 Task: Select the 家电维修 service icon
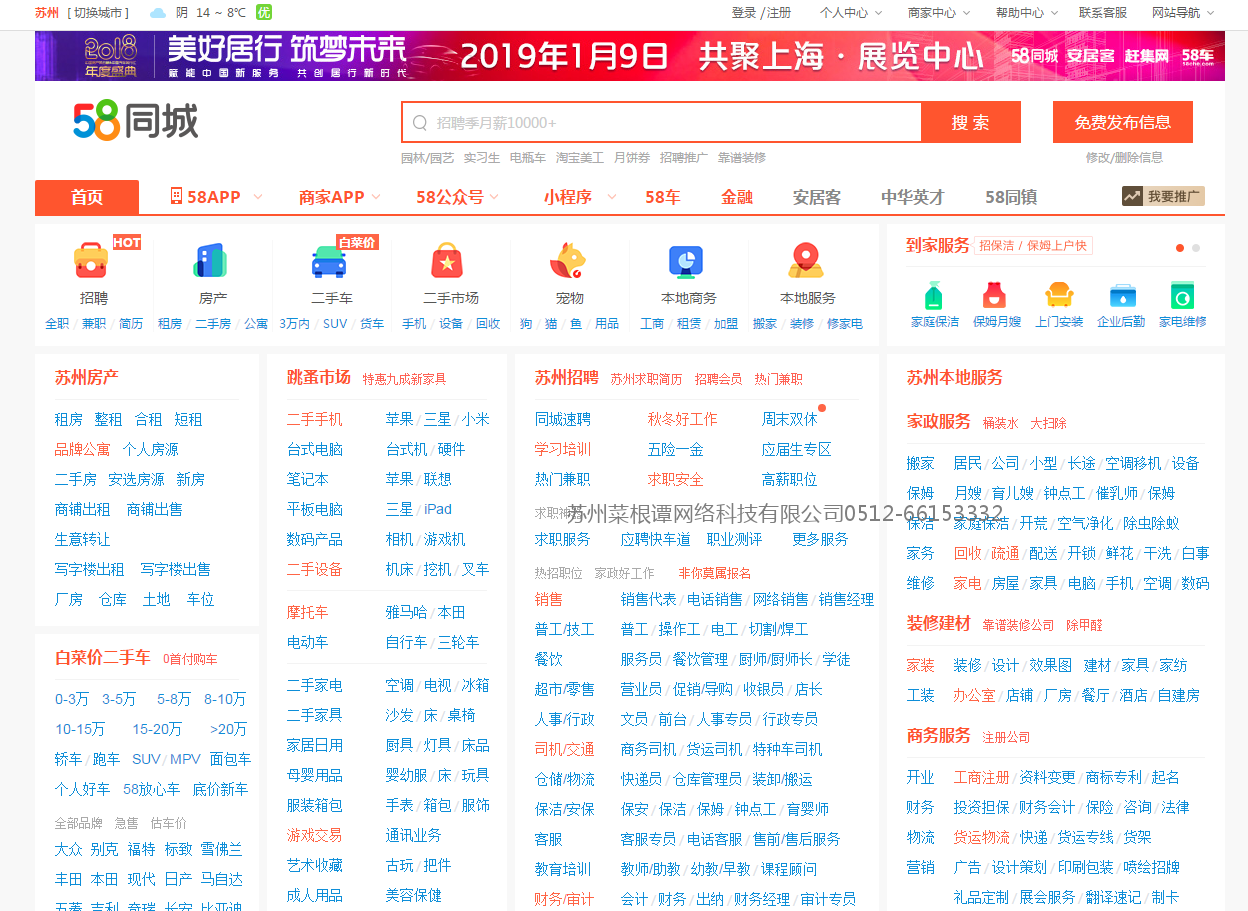coord(1183,296)
